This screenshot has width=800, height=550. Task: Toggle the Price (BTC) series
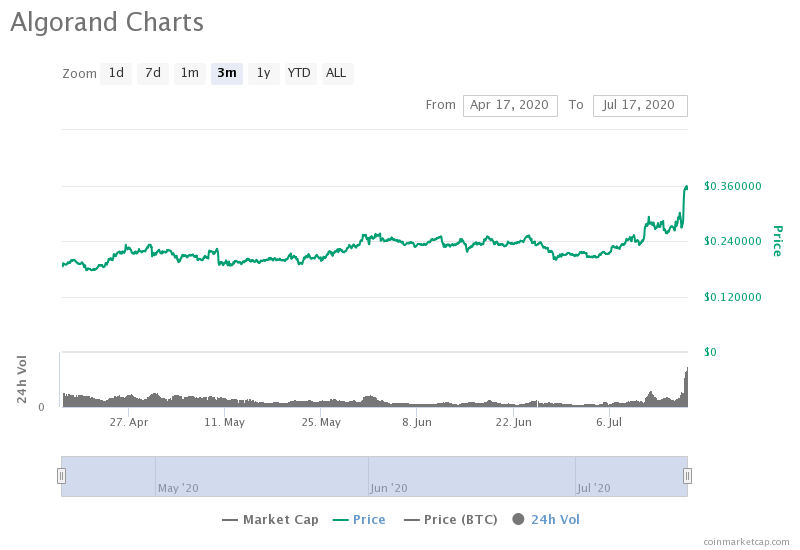pos(451,519)
